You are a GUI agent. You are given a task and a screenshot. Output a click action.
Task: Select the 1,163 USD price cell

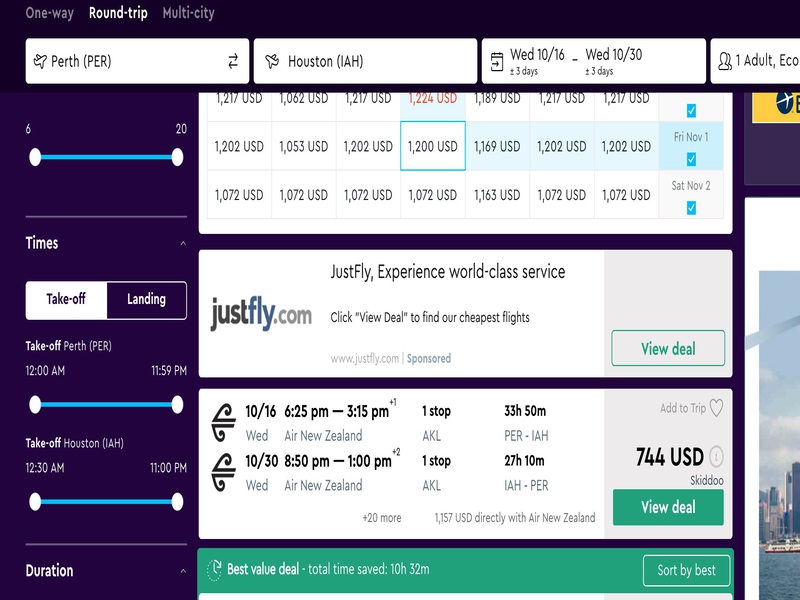pos(497,194)
